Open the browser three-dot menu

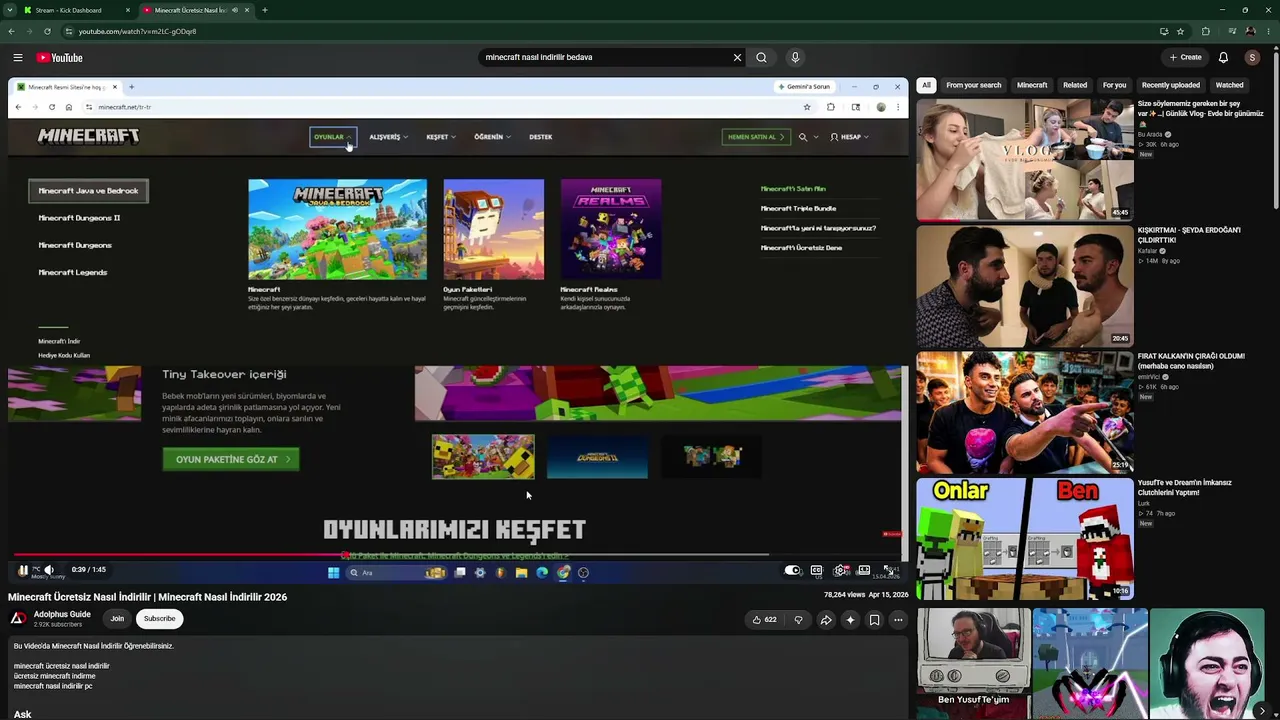(x=1267, y=31)
